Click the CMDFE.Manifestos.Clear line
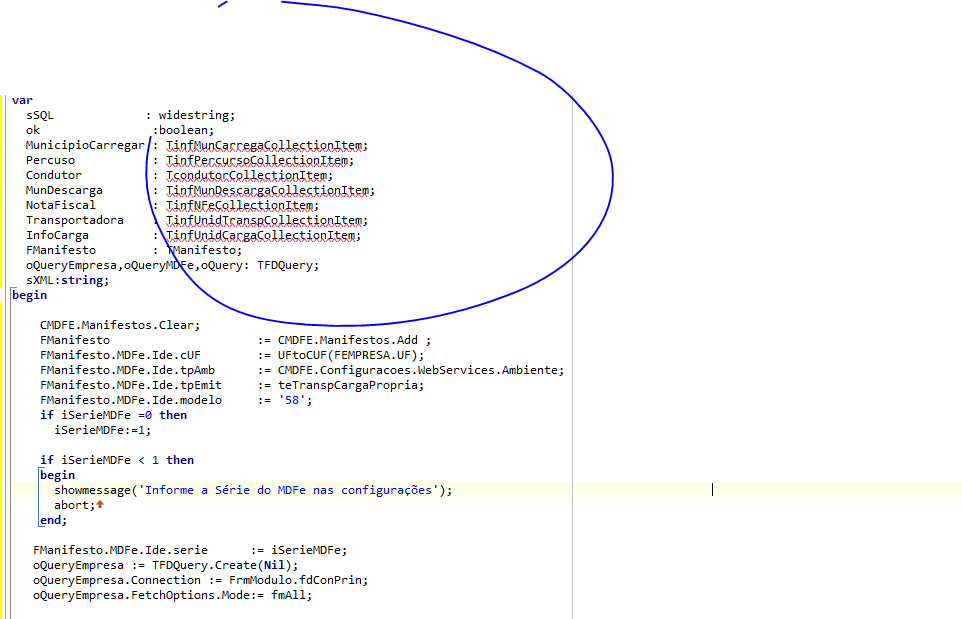This screenshot has height=619, width=962. tap(120, 325)
